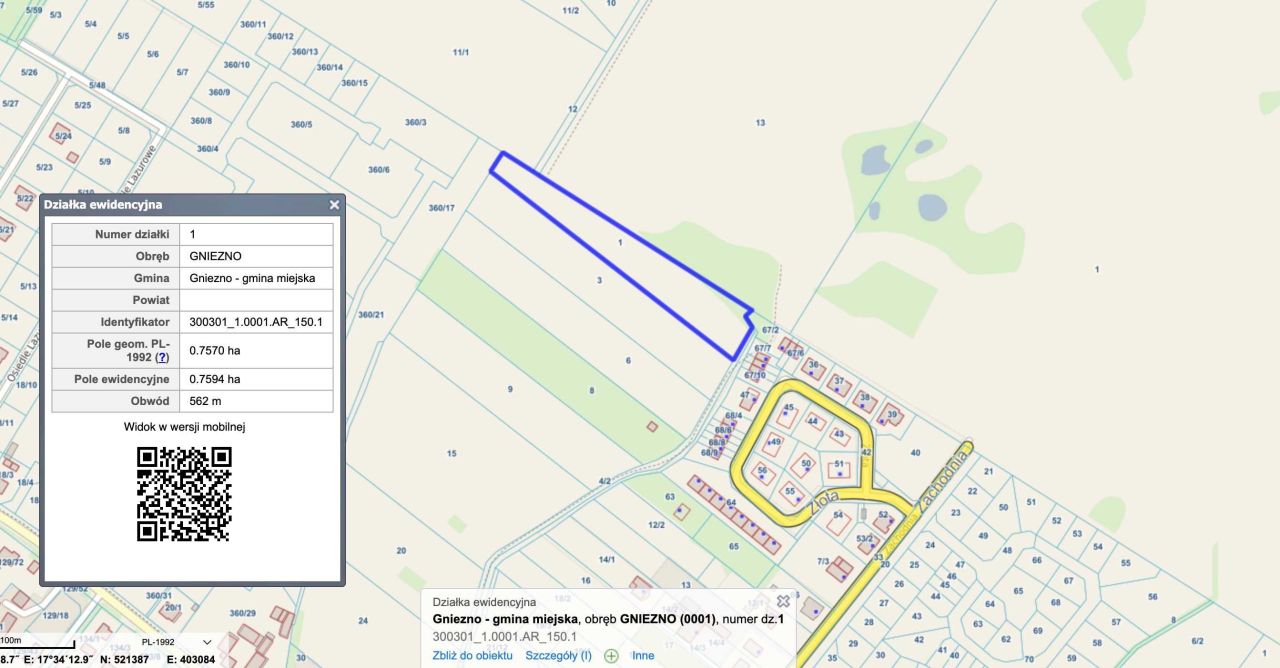This screenshot has width=1280, height=668.
Task: Open the question mark help link for Pole geom.
Action: pos(162,357)
